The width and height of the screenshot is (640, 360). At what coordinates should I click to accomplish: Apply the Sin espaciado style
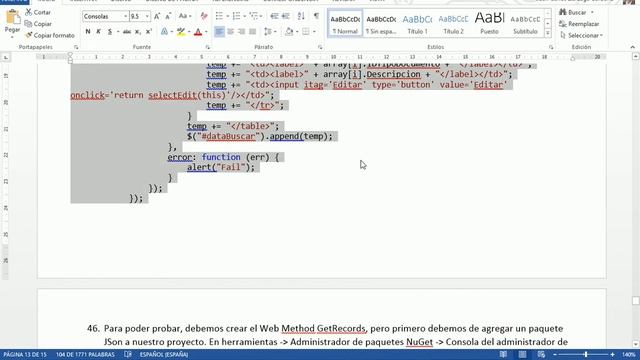381,24
